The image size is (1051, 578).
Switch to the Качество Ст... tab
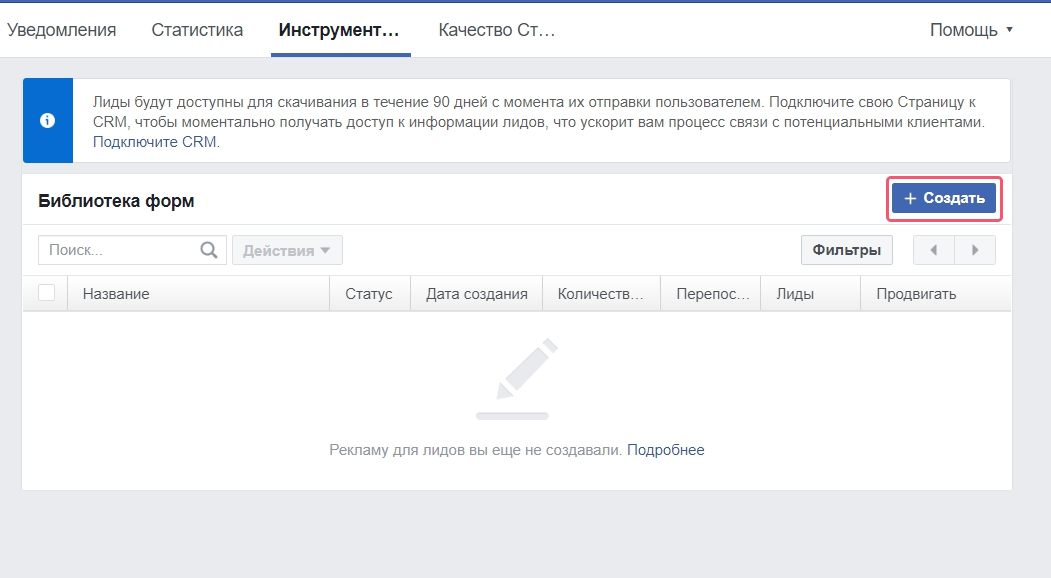pyautogui.click(x=497, y=29)
